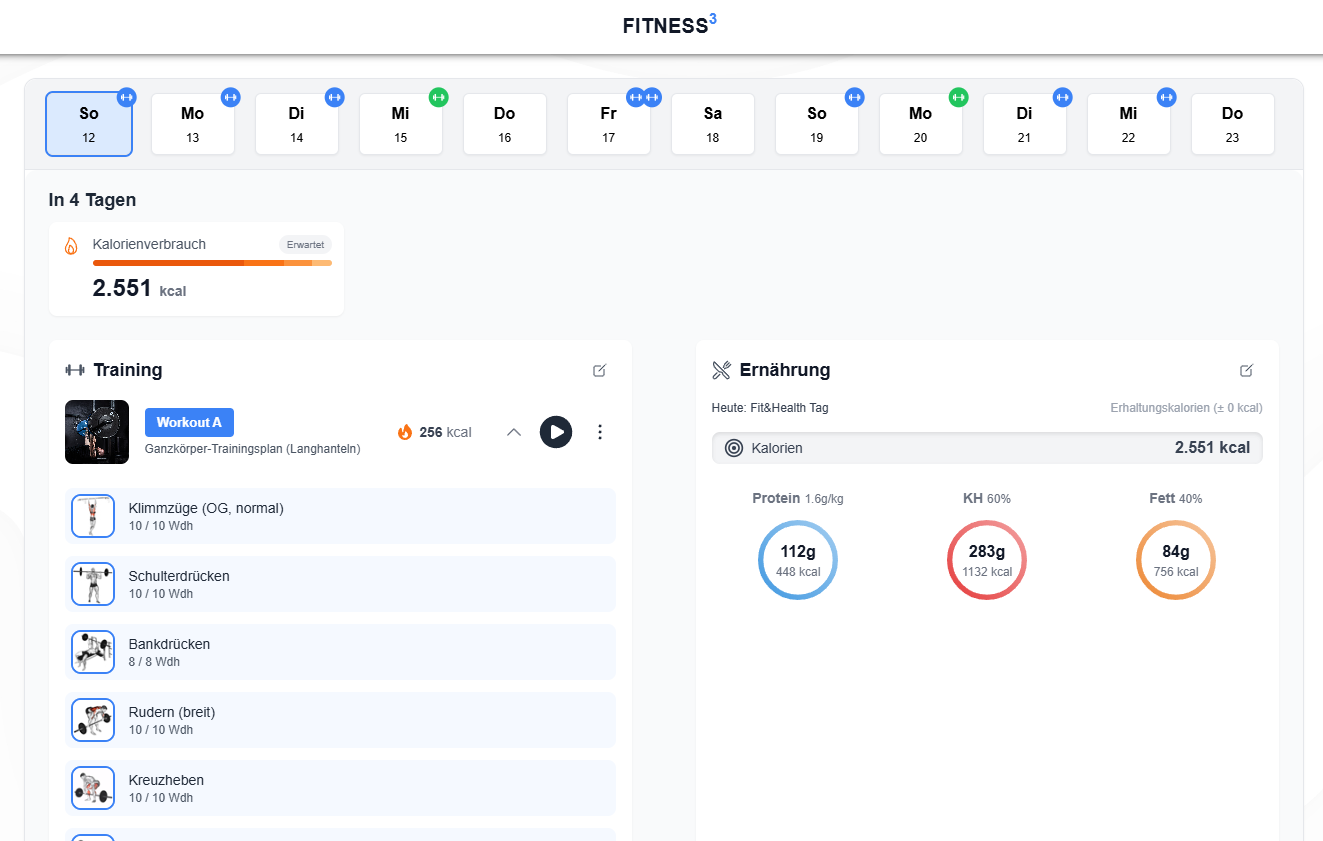Image resolution: width=1323 pixels, height=841 pixels.
Task: Click the Kreuzheben exercise icon
Action: click(x=93, y=788)
